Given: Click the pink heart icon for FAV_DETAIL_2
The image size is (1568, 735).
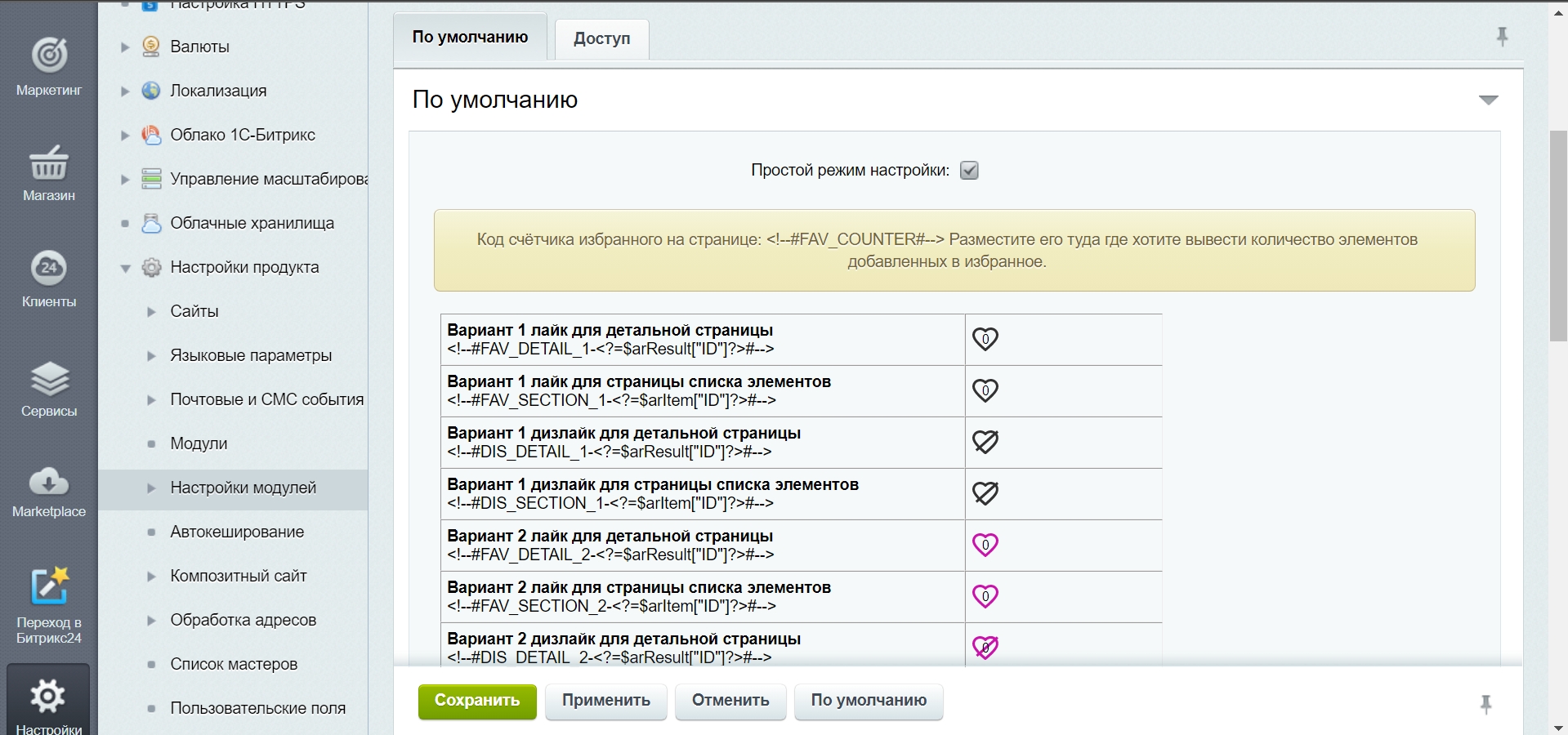Looking at the screenshot, I should 985,545.
